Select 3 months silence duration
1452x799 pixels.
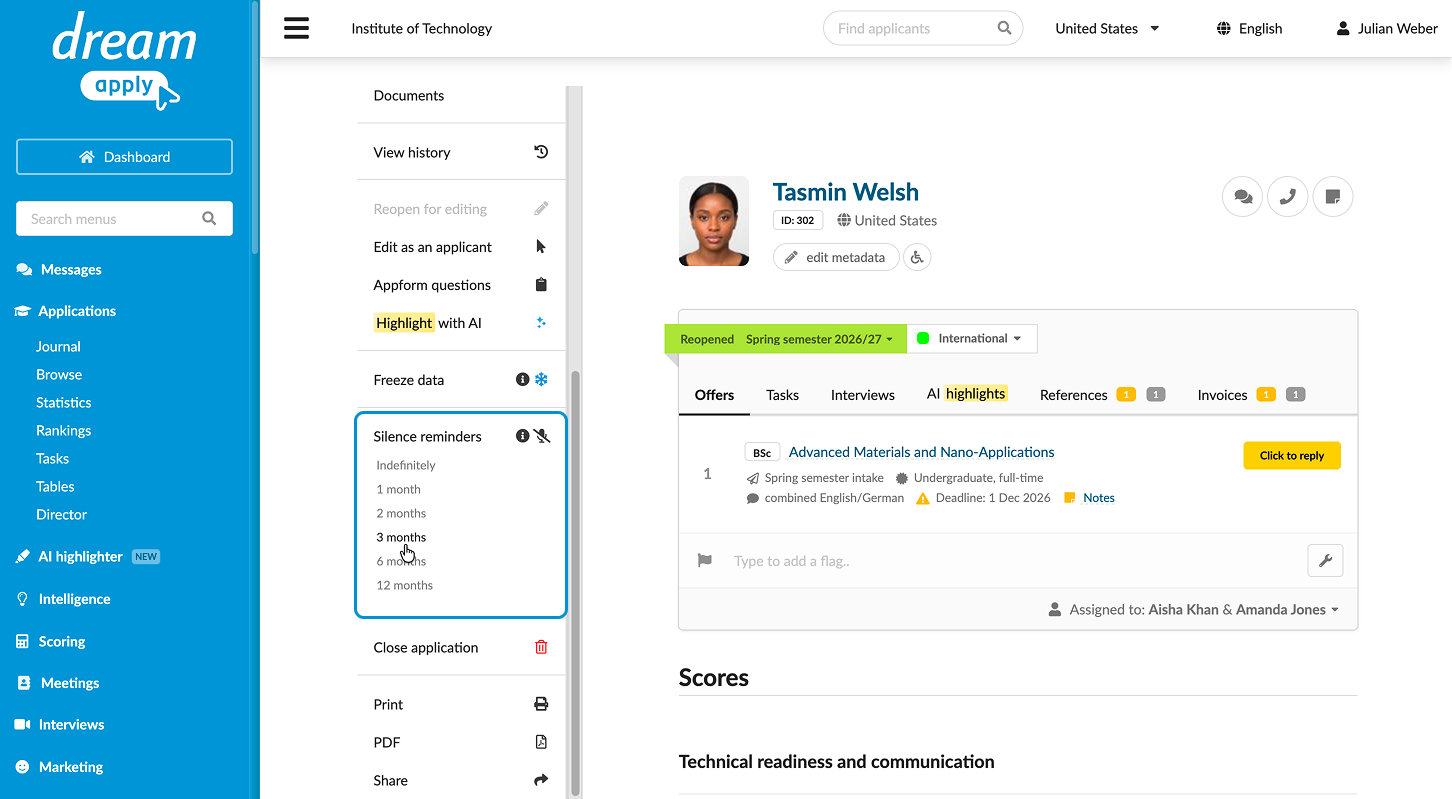[x=401, y=537]
